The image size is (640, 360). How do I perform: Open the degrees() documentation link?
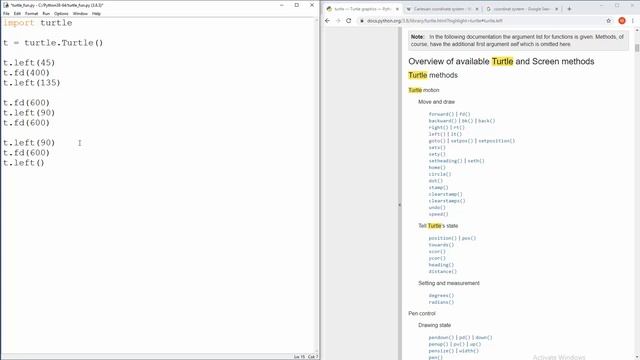[441, 296]
